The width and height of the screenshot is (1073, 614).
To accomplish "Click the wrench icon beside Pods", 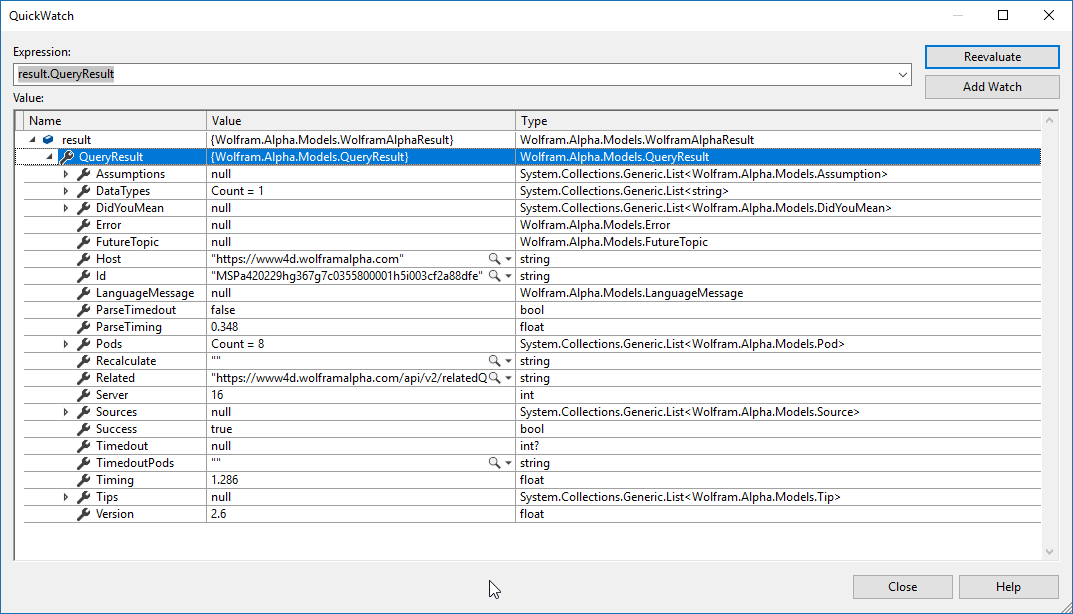I will (83, 344).
